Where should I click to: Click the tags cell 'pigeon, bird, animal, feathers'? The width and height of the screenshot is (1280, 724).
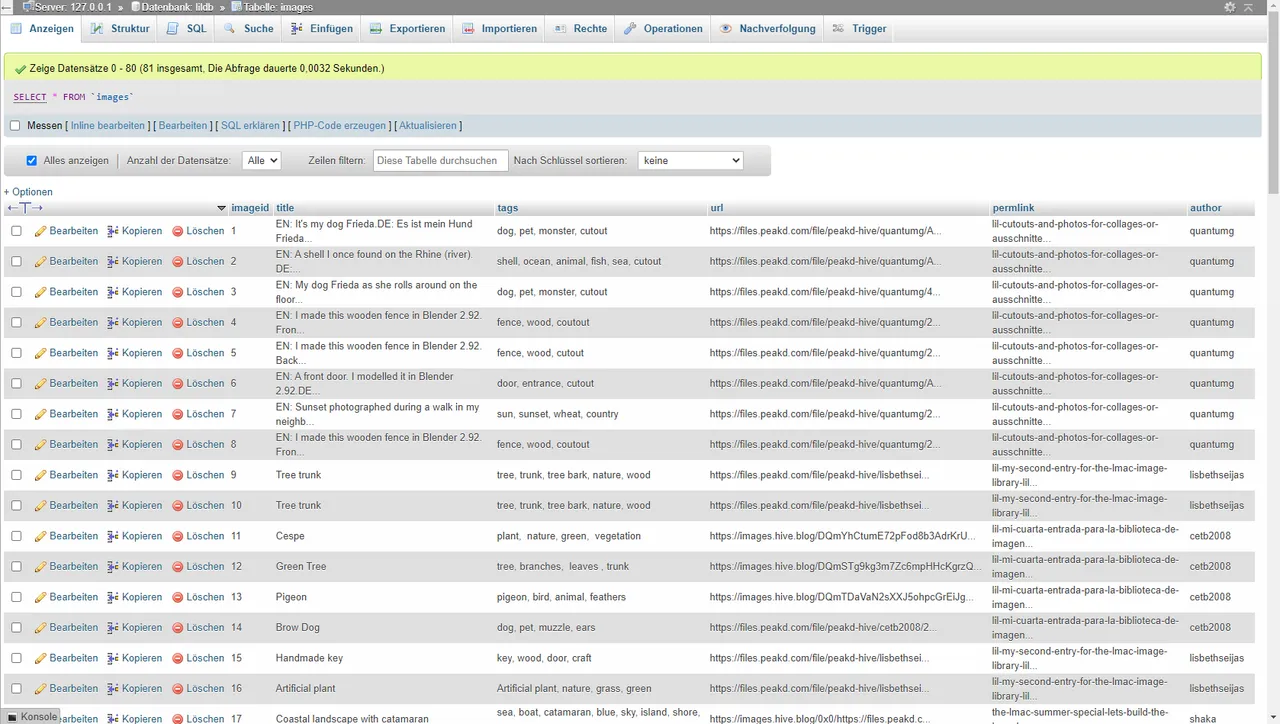pyautogui.click(x=561, y=597)
